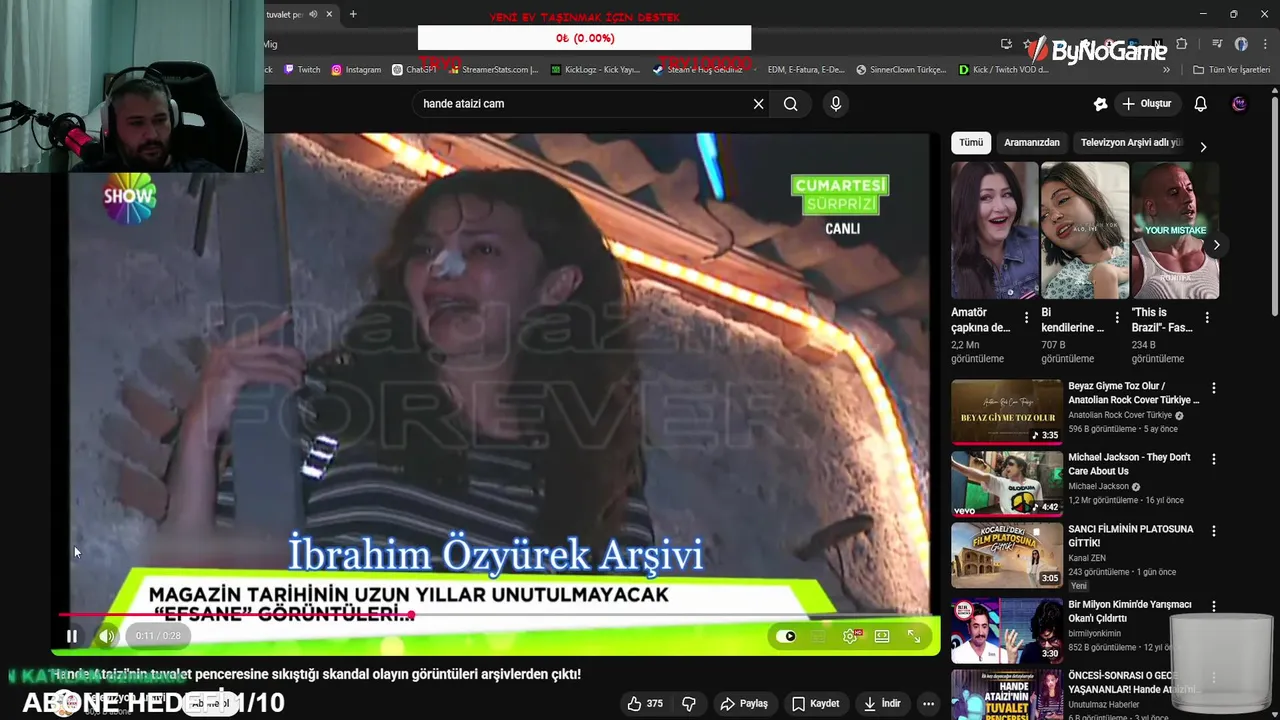This screenshot has height=720, width=1280.
Task: Toggle the autoplay switch in player
Action: 787,636
